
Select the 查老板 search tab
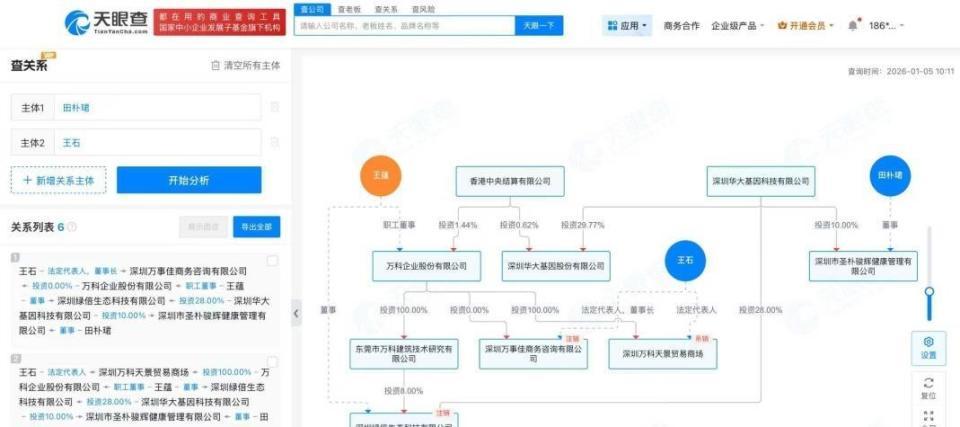coord(349,9)
